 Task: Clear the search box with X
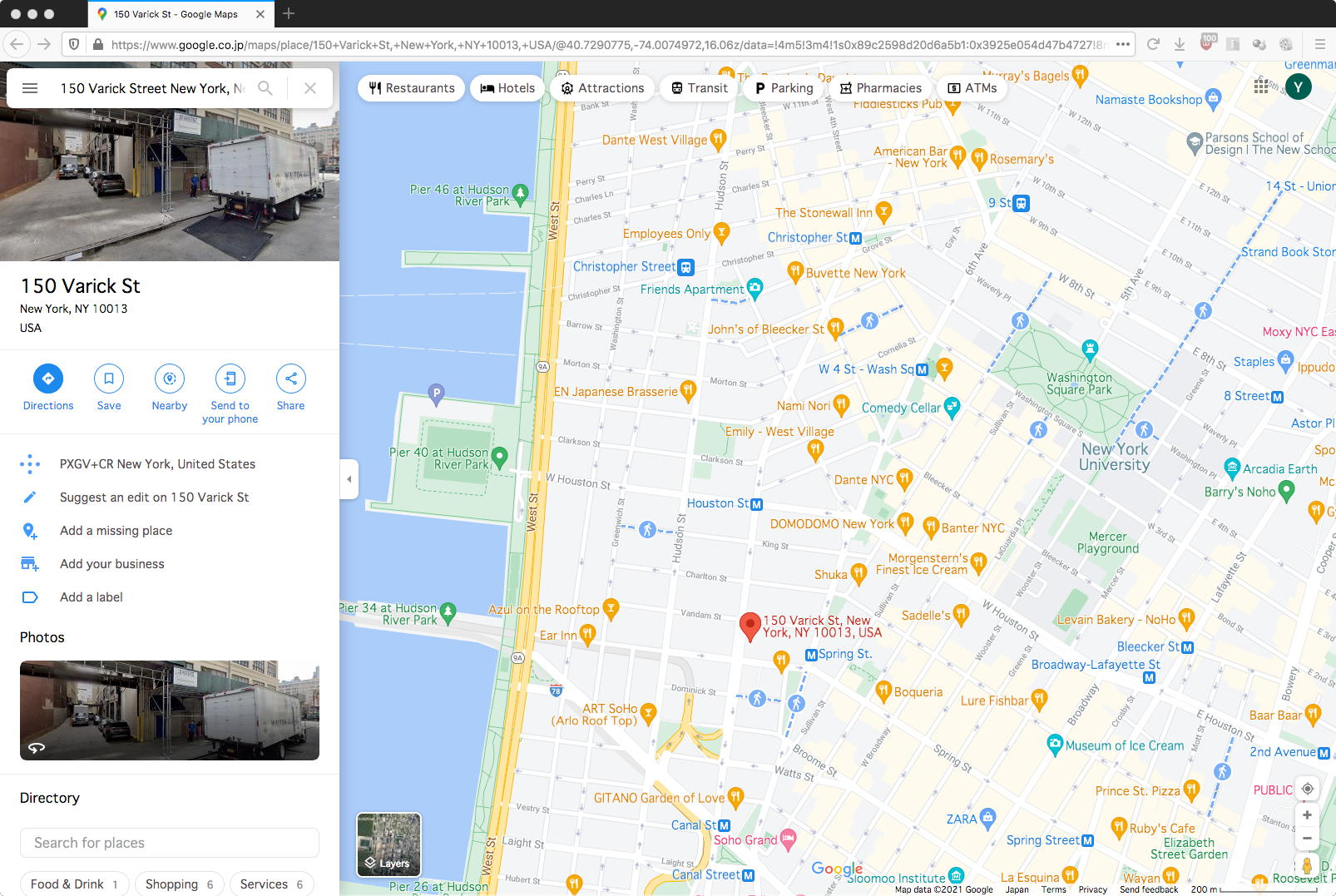[310, 88]
